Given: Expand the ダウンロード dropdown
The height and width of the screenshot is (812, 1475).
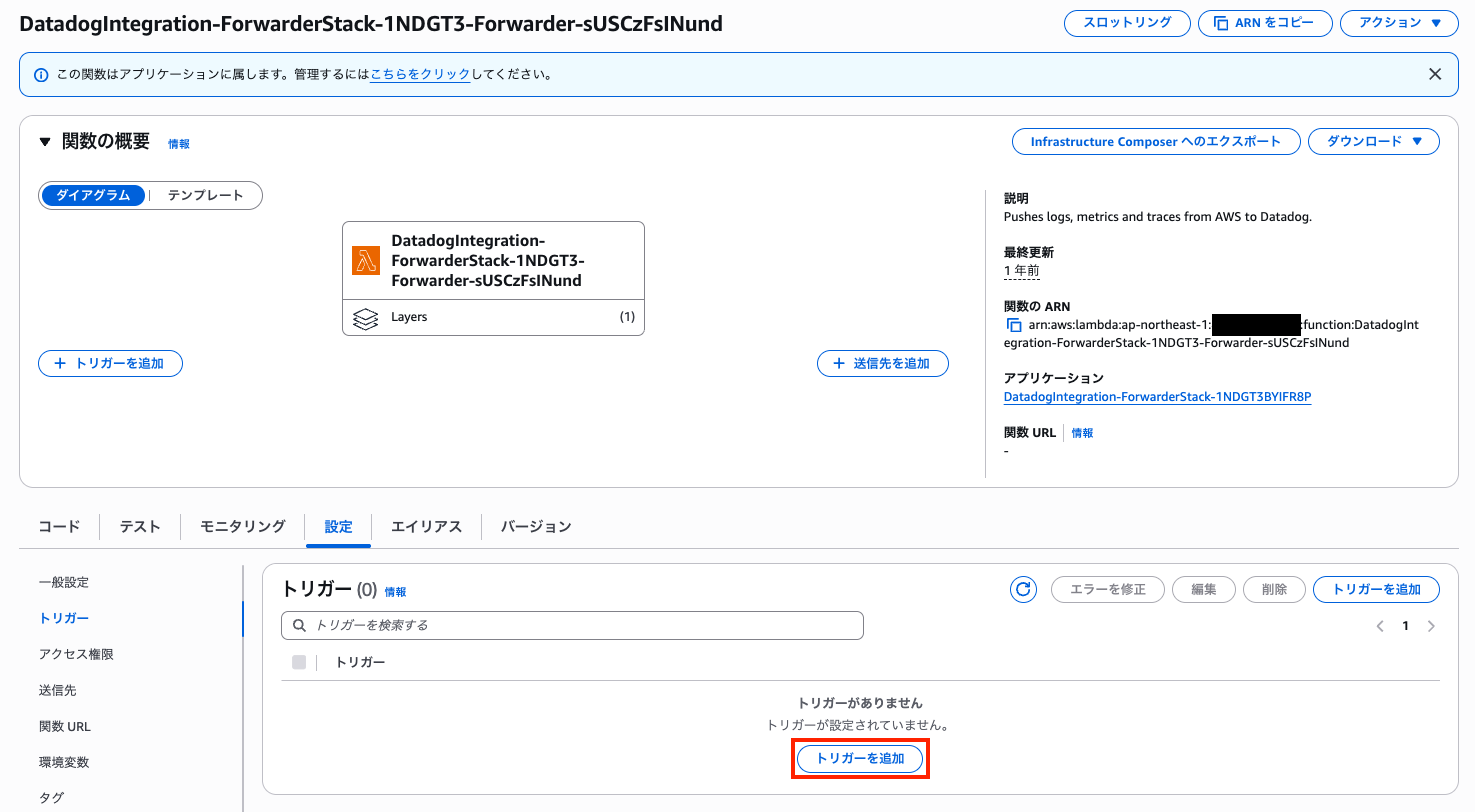Looking at the screenshot, I should click(1373, 142).
